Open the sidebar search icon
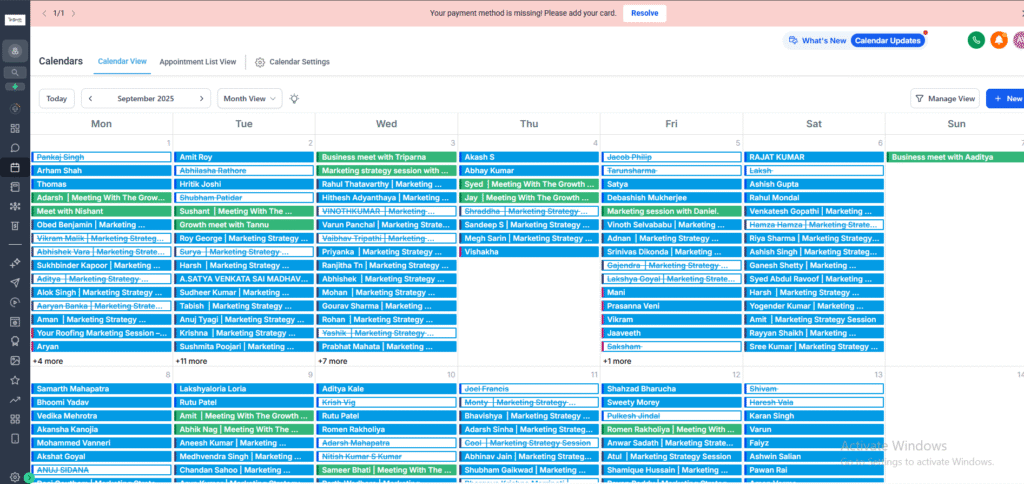 14,72
